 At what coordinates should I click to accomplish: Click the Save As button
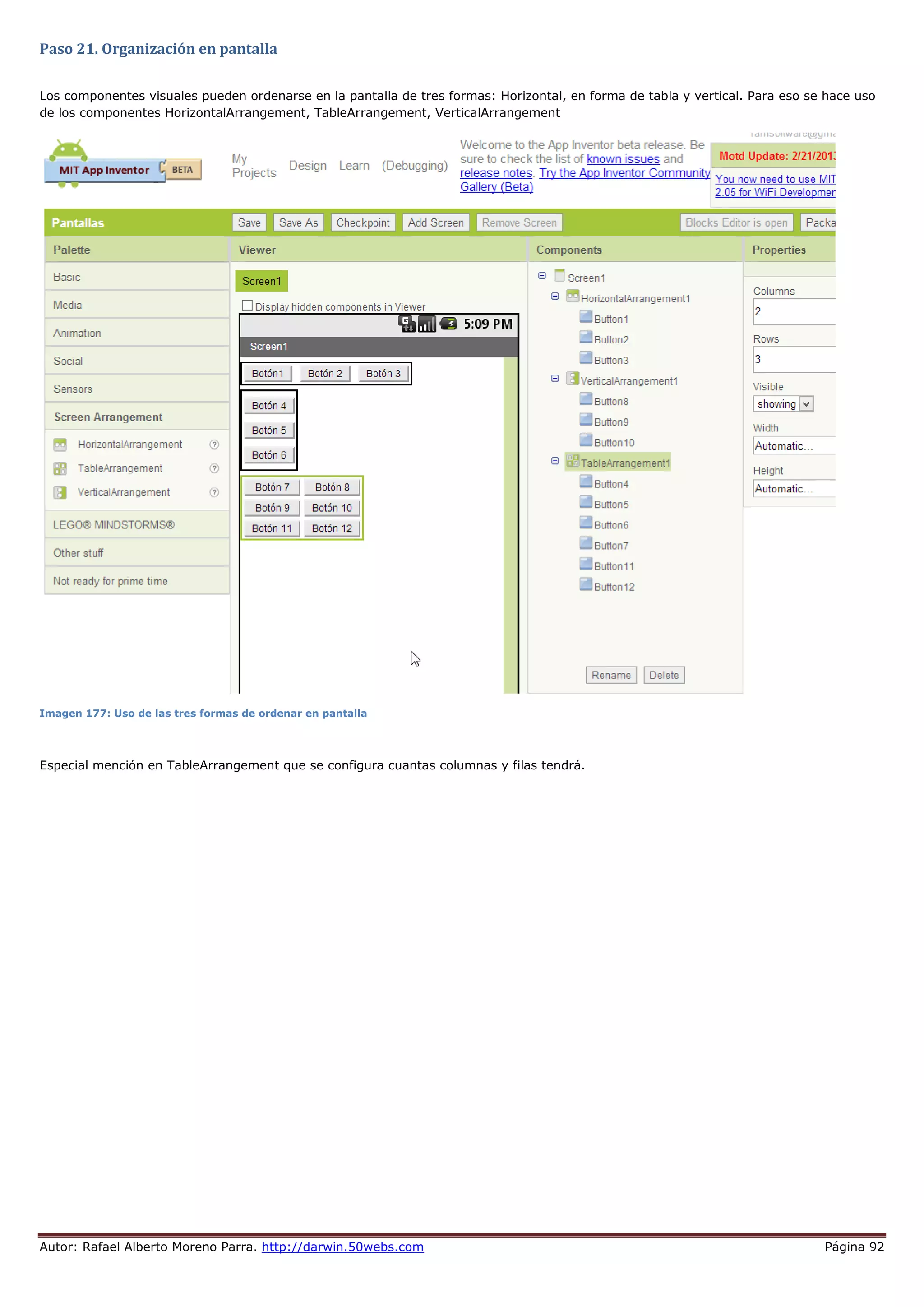click(298, 222)
